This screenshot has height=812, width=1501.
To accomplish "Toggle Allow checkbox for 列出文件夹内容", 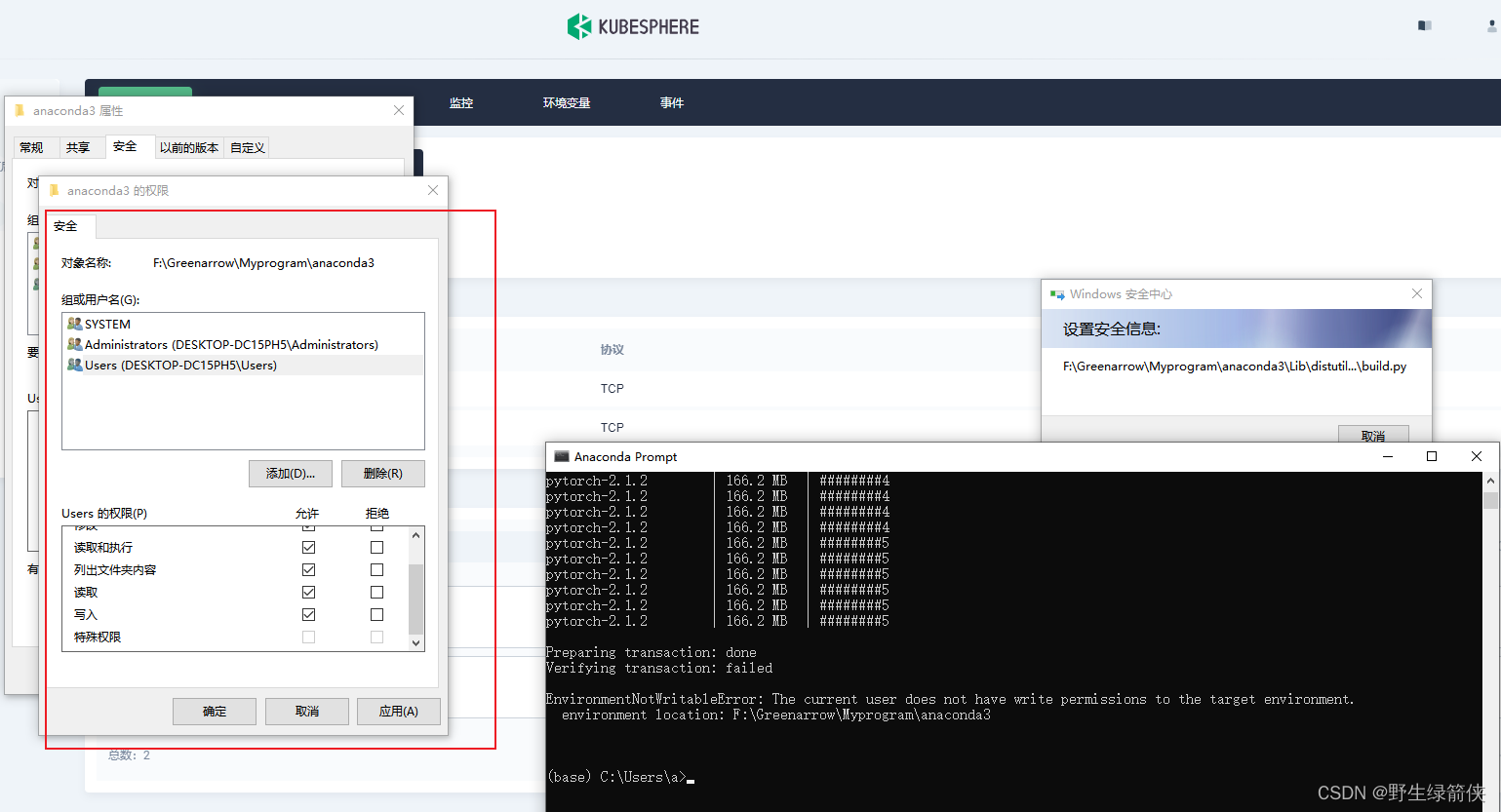I will coord(308,569).
